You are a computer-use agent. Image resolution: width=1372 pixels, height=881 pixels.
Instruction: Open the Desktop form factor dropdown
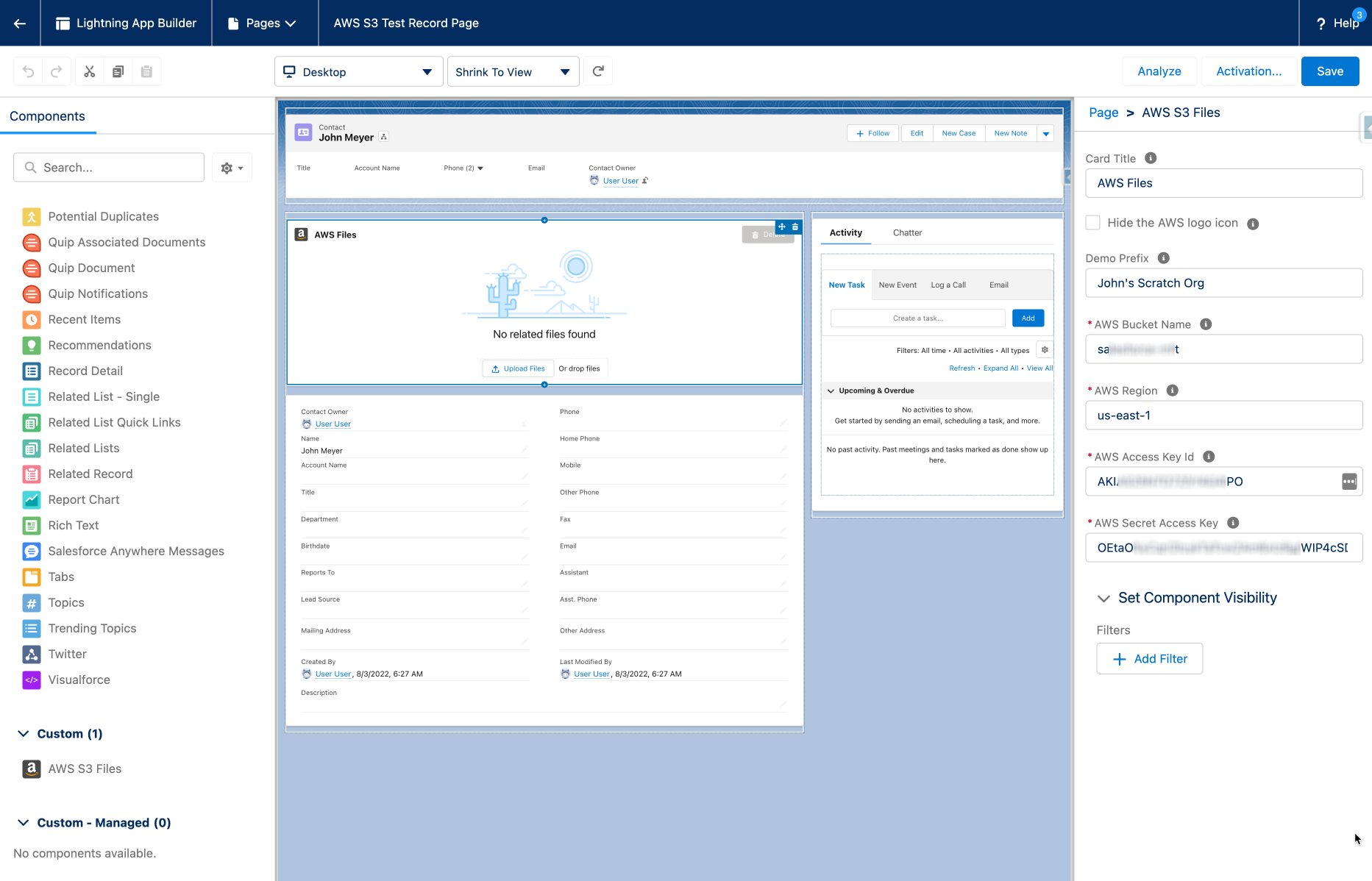359,71
